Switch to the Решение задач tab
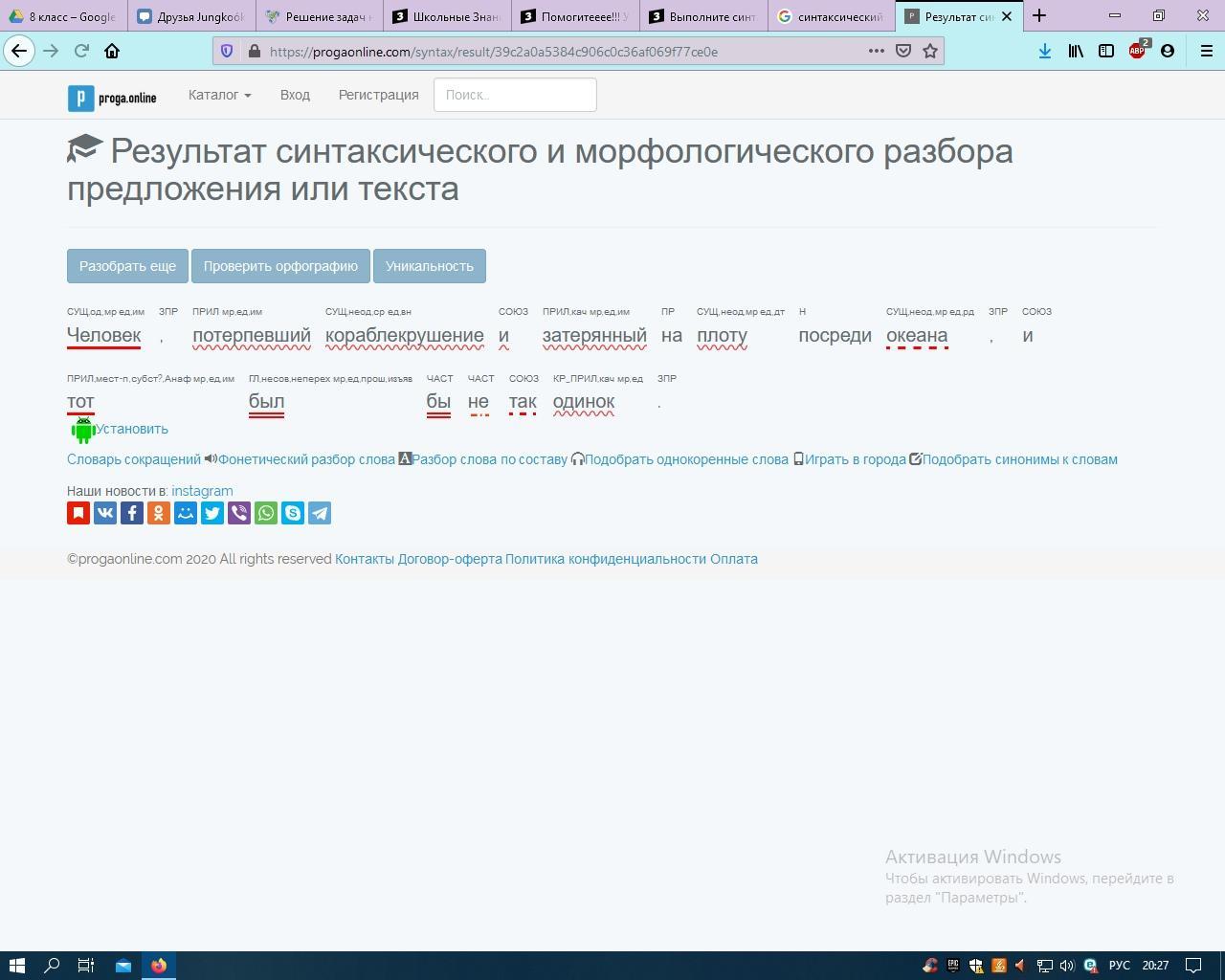Image resolution: width=1225 pixels, height=980 pixels. tap(319, 16)
